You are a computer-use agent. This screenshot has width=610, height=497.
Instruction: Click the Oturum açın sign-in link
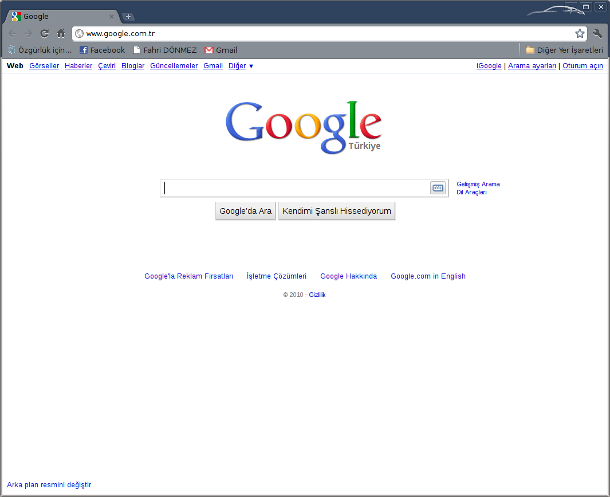[582, 66]
